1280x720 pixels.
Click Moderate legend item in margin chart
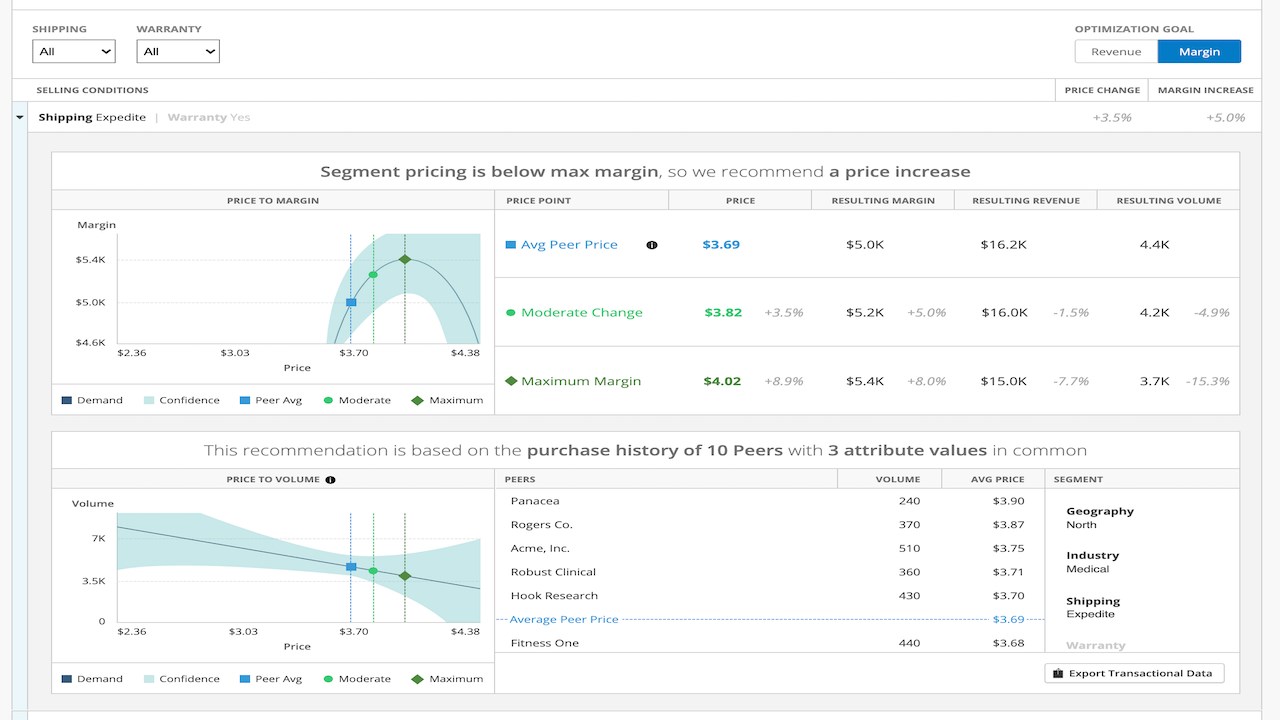point(357,400)
